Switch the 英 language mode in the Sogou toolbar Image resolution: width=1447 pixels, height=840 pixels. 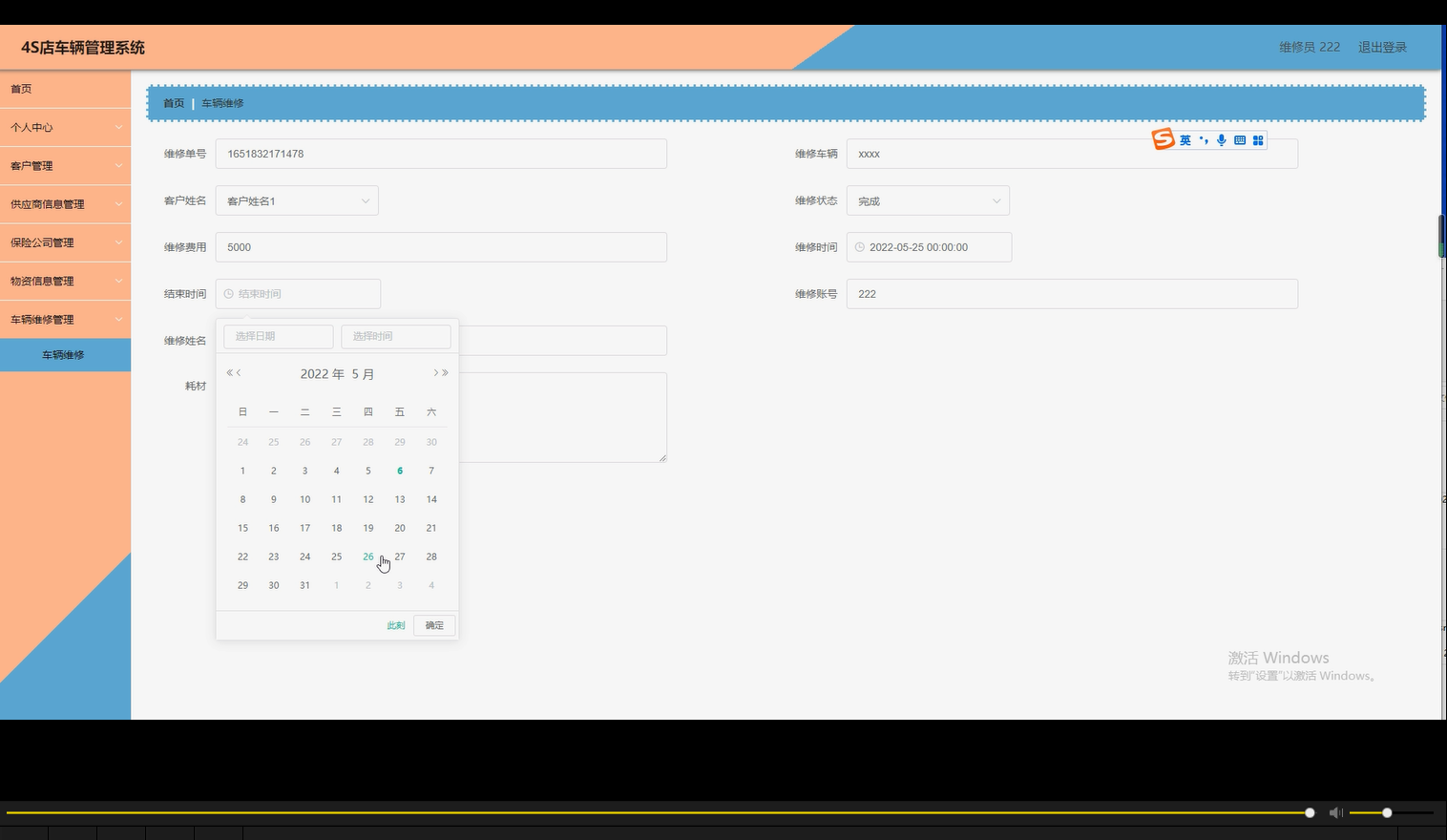(1185, 140)
